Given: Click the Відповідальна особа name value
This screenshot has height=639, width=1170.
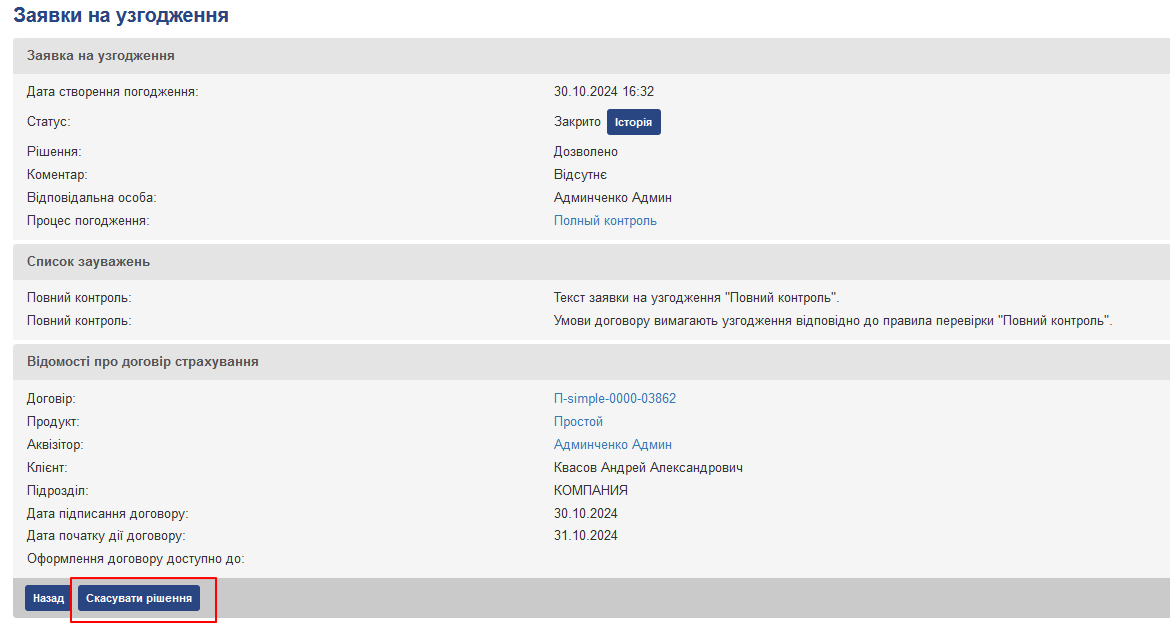Looking at the screenshot, I should (x=612, y=198).
